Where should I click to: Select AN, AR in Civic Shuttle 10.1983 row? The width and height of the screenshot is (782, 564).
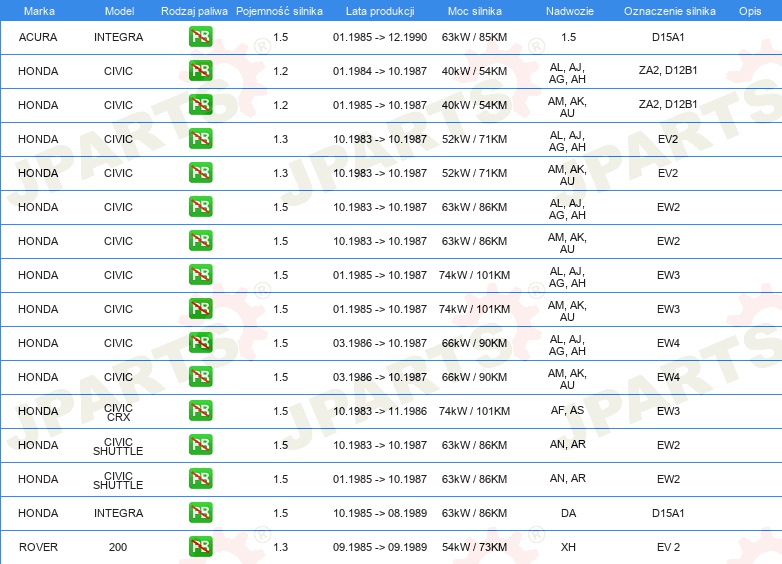pyautogui.click(x=568, y=444)
